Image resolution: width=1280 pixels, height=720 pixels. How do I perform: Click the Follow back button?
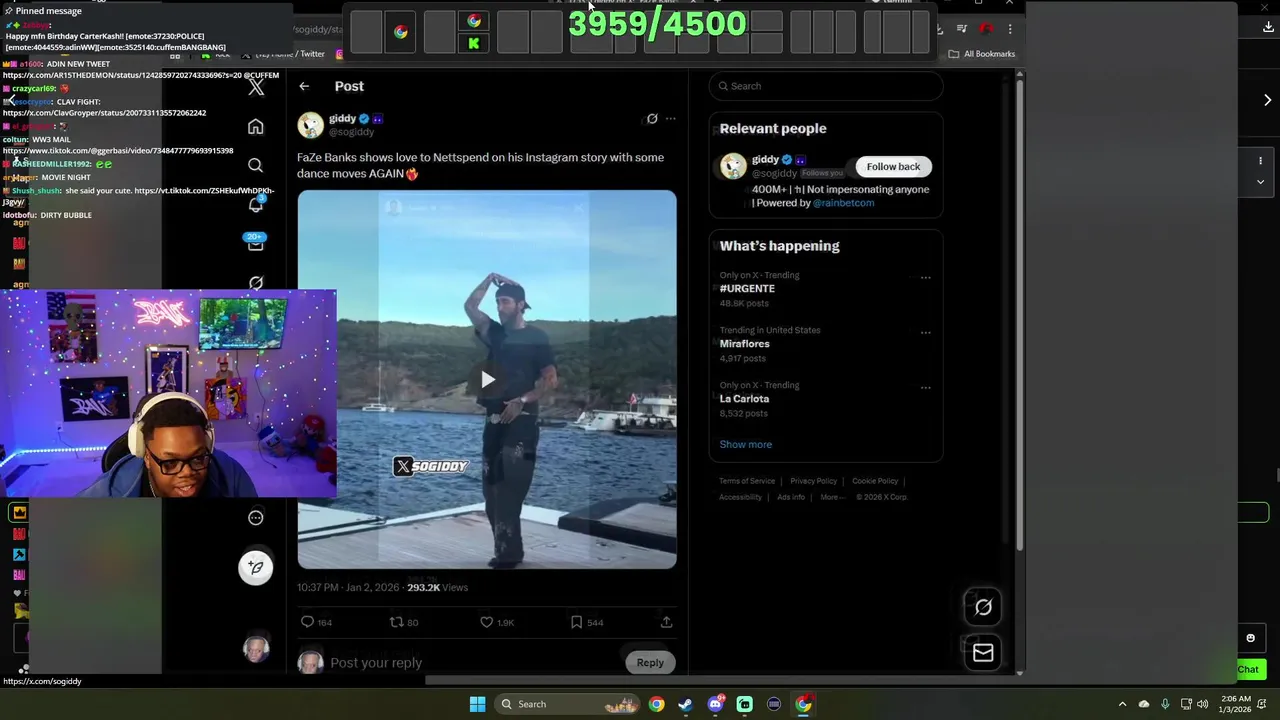pos(893,167)
